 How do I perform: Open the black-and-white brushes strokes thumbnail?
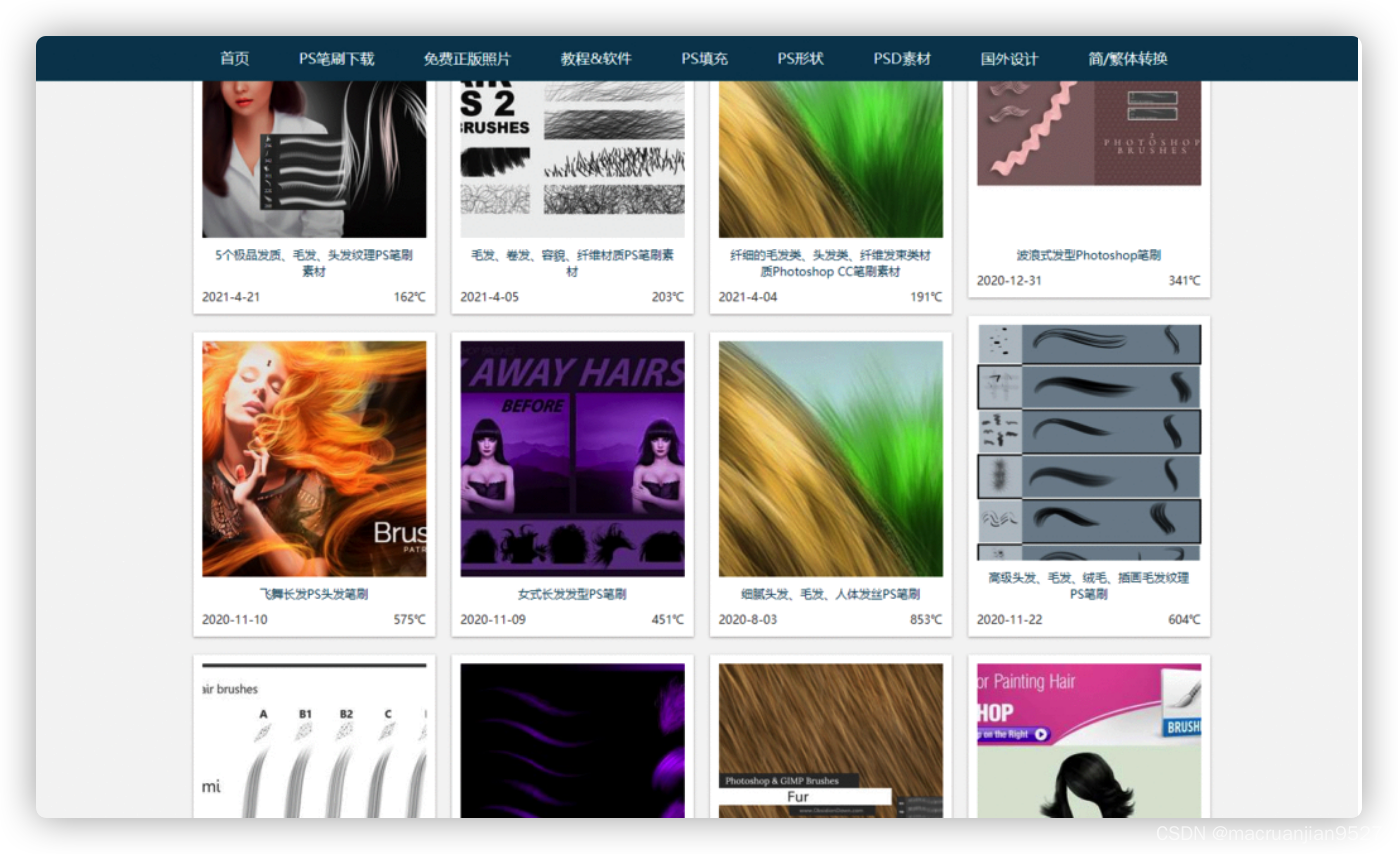point(572,158)
